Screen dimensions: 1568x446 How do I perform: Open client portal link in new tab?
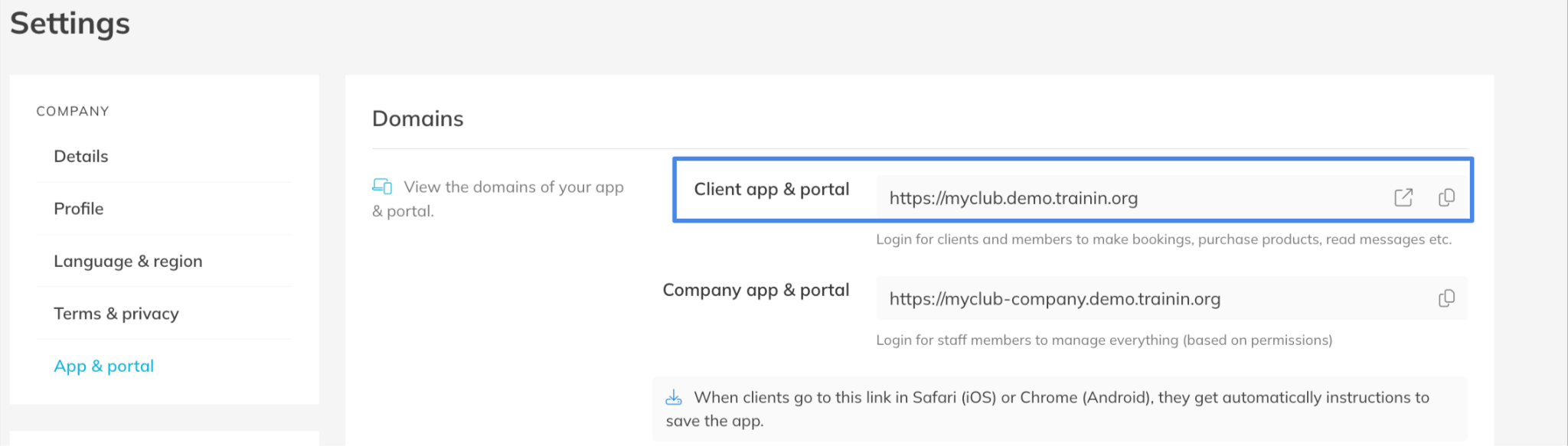(x=1403, y=197)
